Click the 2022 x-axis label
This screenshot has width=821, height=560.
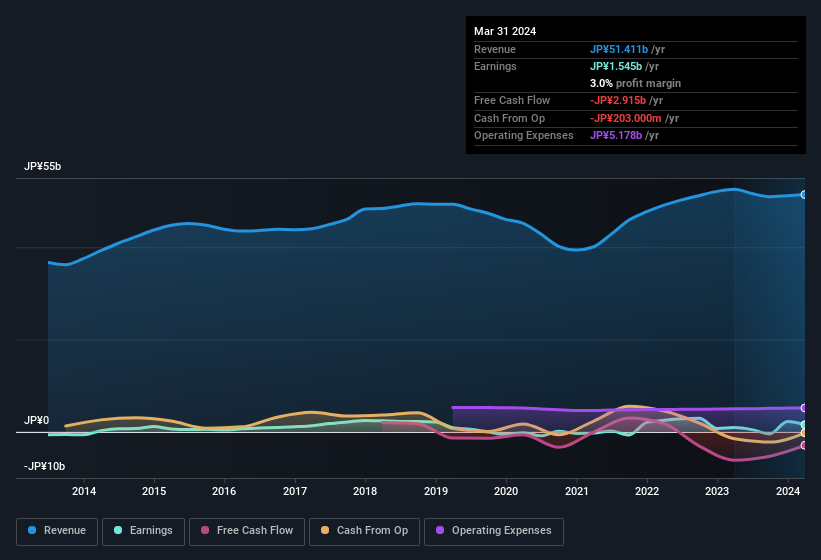(647, 491)
